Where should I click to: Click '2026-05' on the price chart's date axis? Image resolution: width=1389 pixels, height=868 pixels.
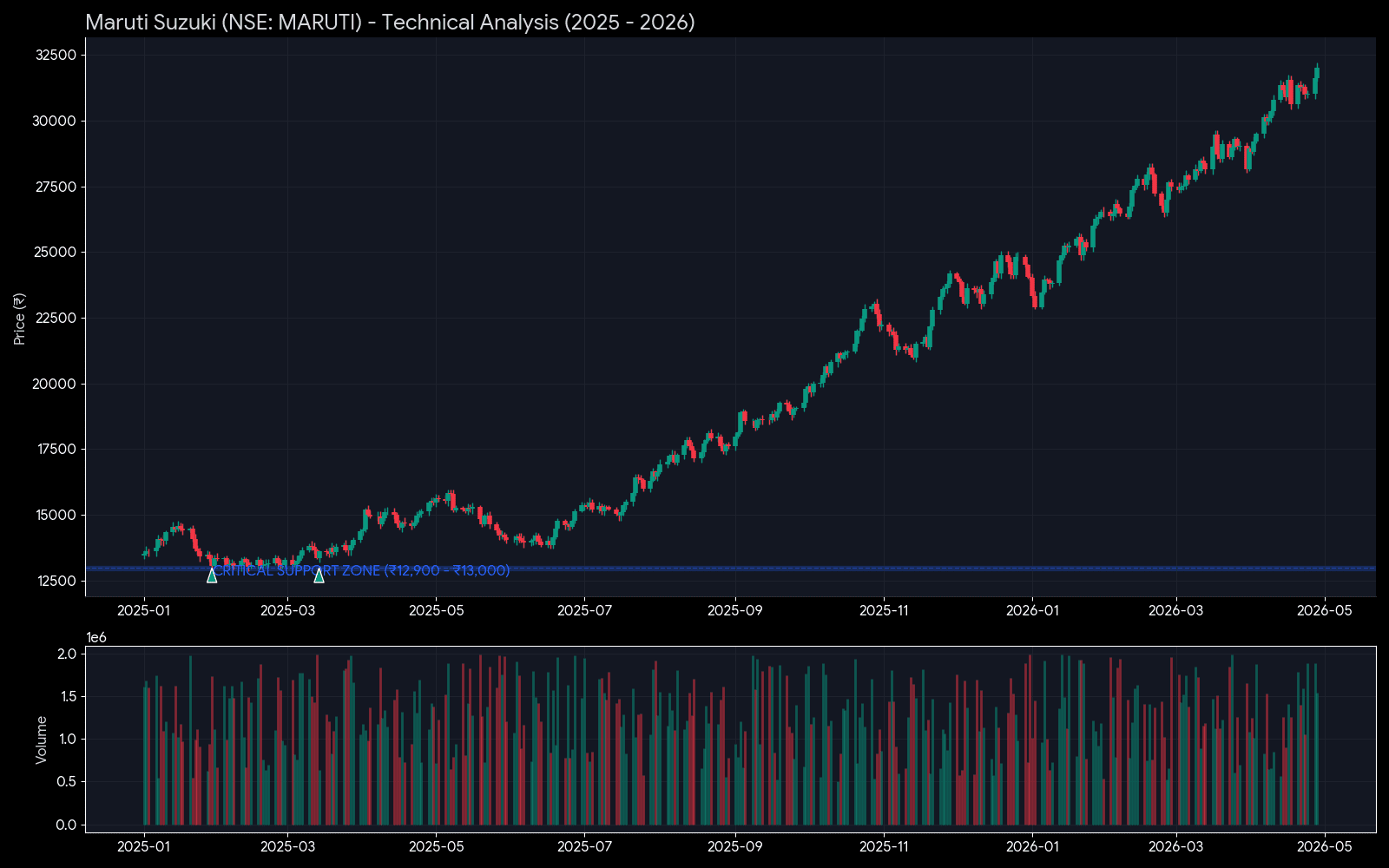point(1325,610)
